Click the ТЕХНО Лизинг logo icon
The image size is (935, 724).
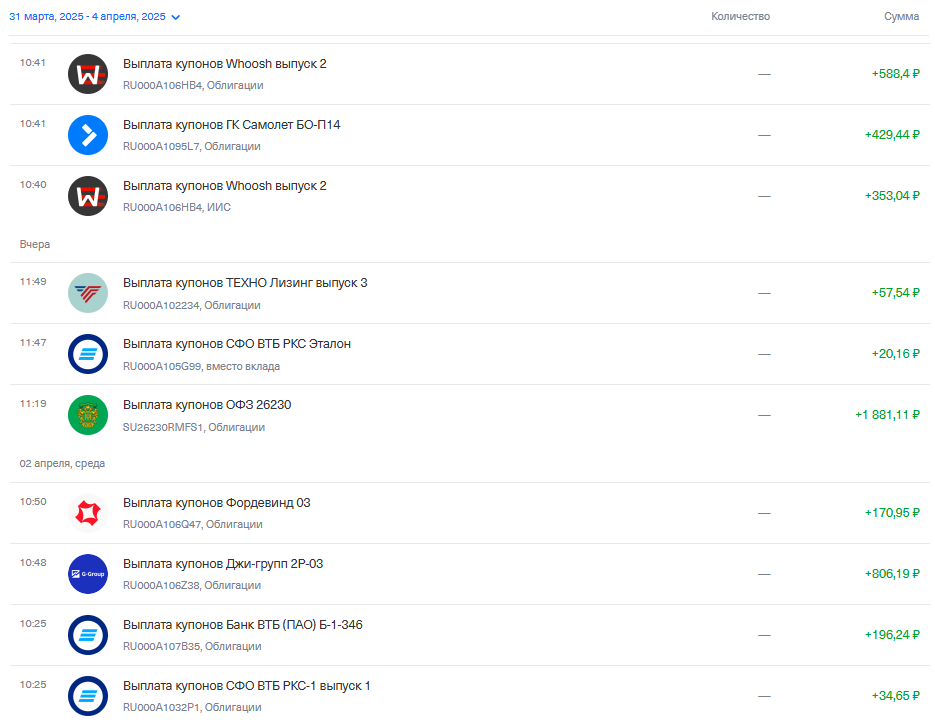88,293
